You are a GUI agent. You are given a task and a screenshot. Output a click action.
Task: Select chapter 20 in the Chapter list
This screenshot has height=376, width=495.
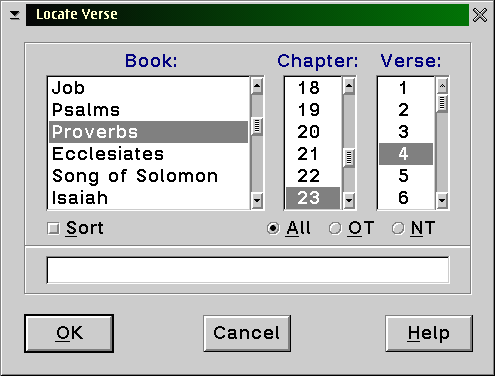[x=313, y=132]
